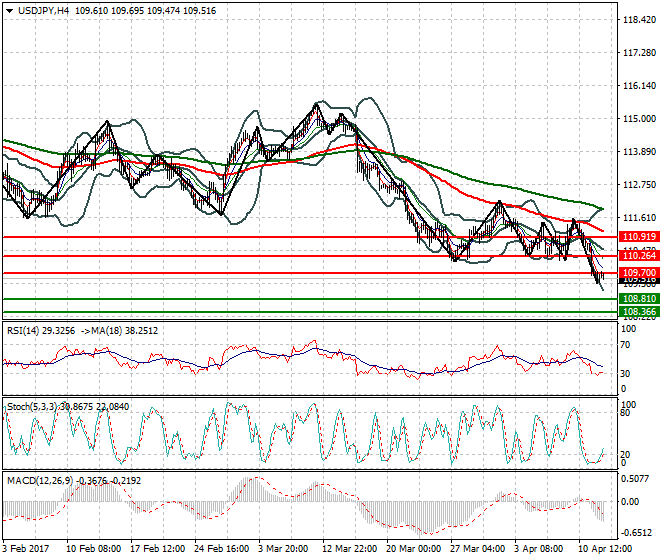Screen dimensions: 660x560
Task: Click the 70 level on RSI scale
Action: (x=626, y=344)
